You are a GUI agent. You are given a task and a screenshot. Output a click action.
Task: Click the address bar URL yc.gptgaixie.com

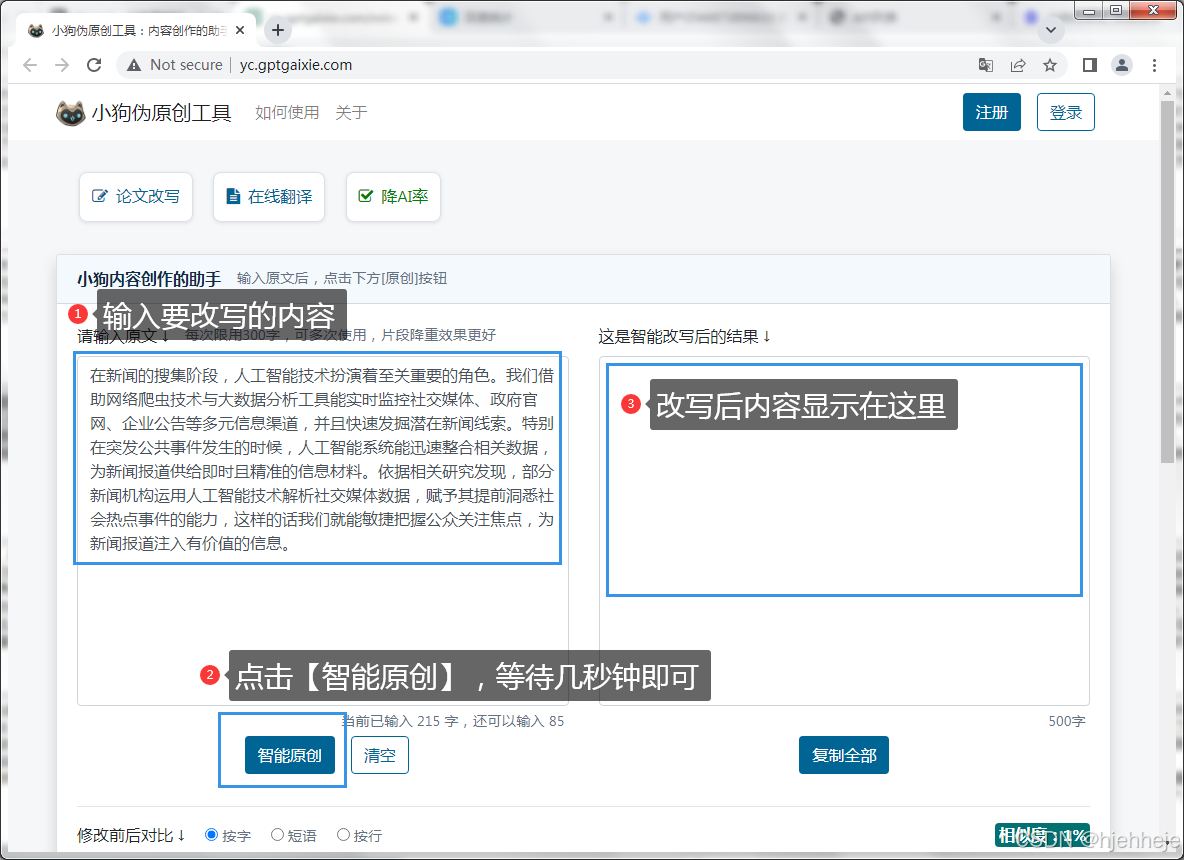pos(296,65)
